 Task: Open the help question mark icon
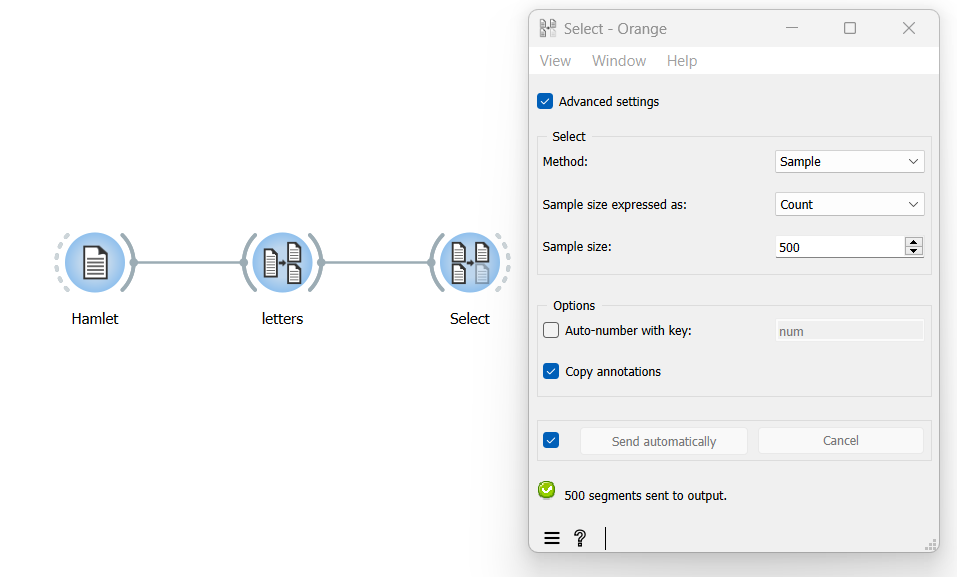(580, 538)
